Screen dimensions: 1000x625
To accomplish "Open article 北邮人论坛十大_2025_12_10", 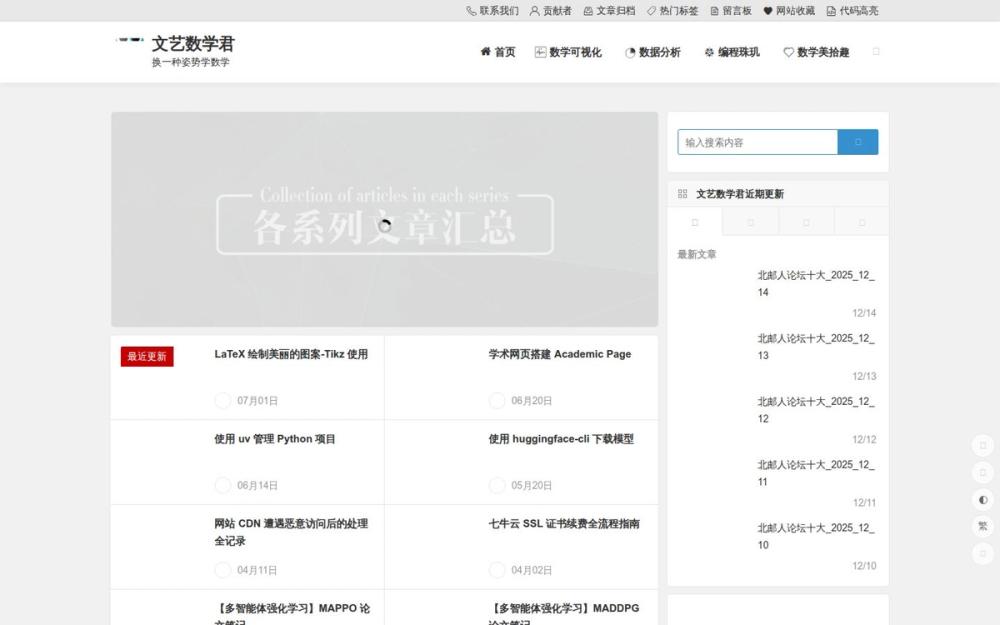I will pos(816,536).
